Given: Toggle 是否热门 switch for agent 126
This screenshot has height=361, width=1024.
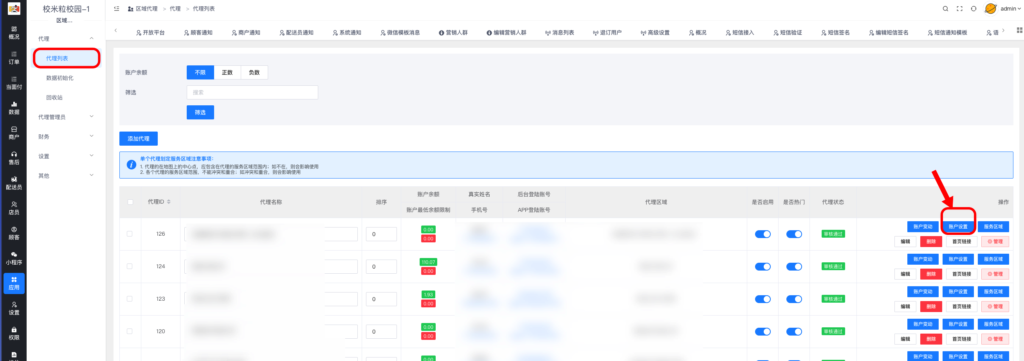Looking at the screenshot, I should tap(793, 234).
